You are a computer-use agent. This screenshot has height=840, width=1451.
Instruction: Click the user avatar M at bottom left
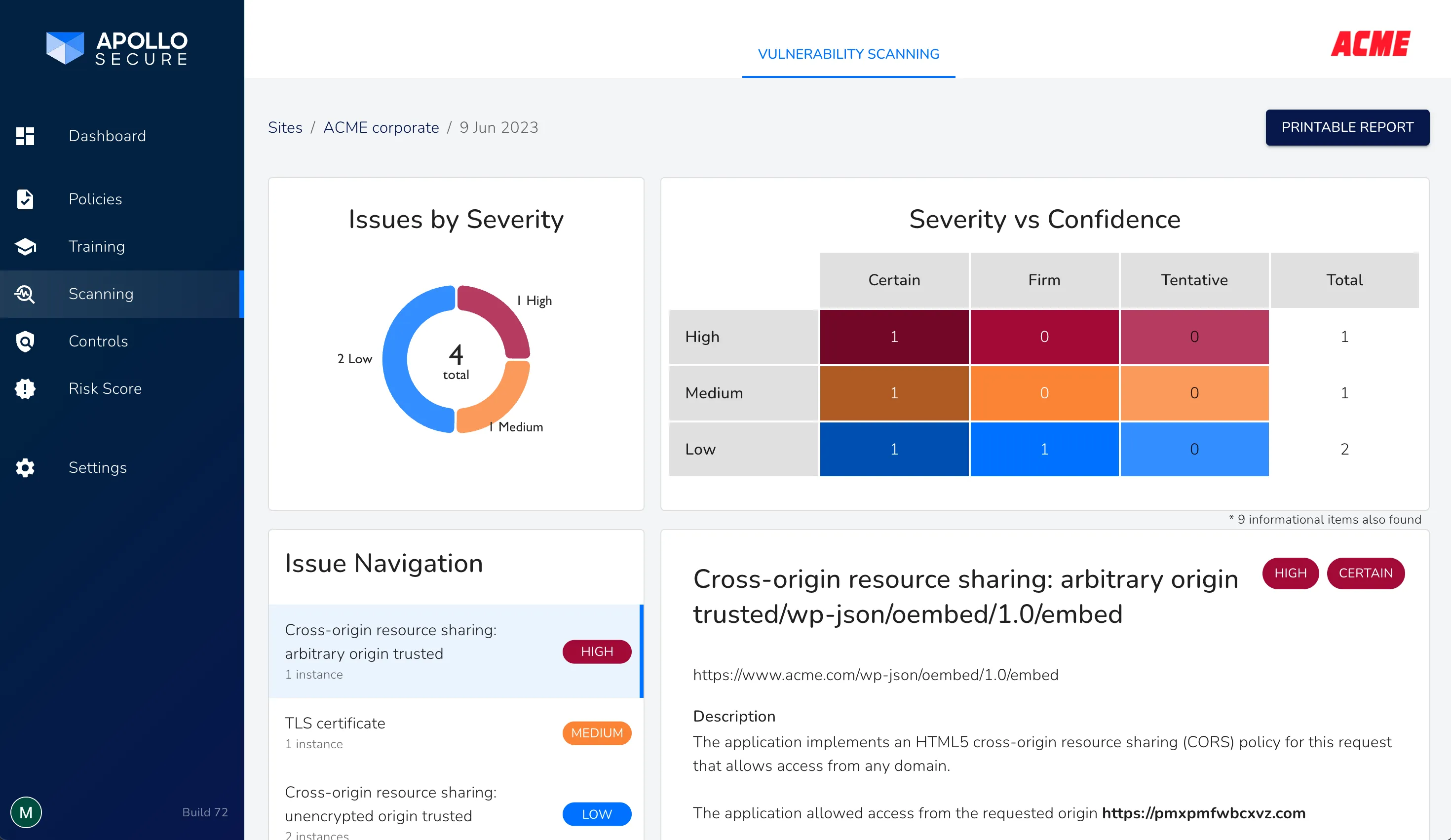[x=25, y=812]
